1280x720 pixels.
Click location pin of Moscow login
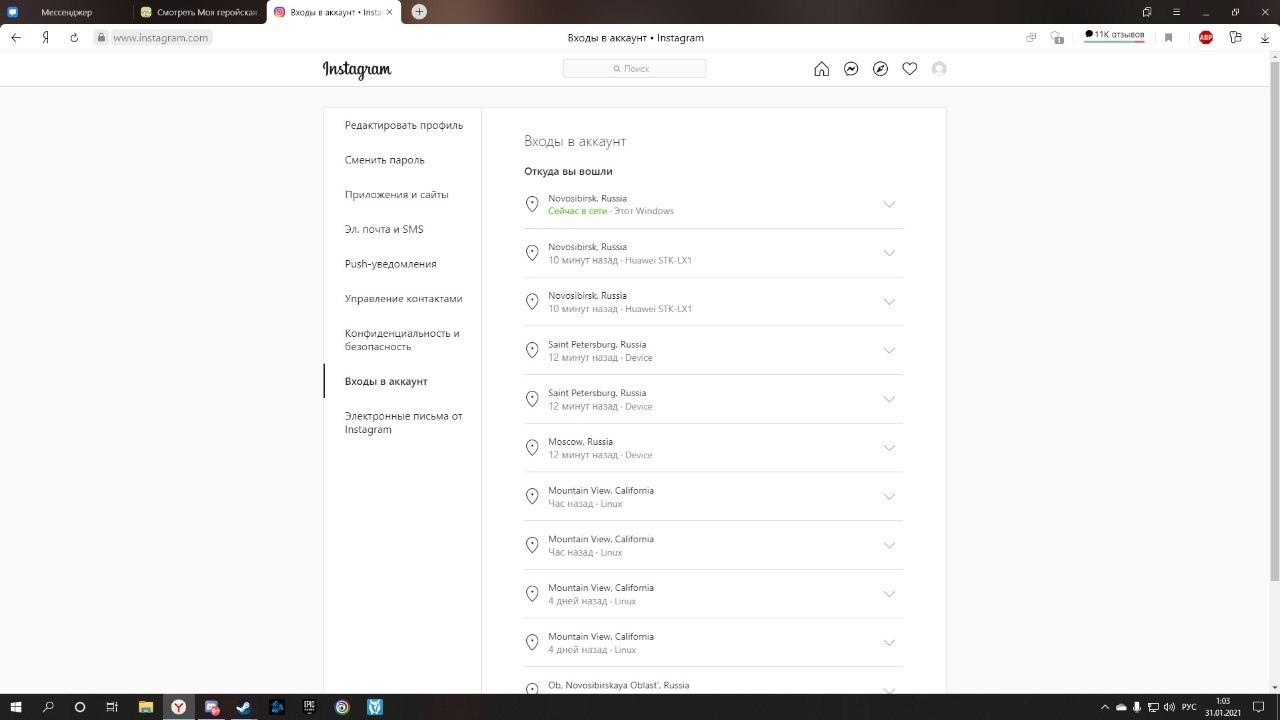(x=532, y=448)
